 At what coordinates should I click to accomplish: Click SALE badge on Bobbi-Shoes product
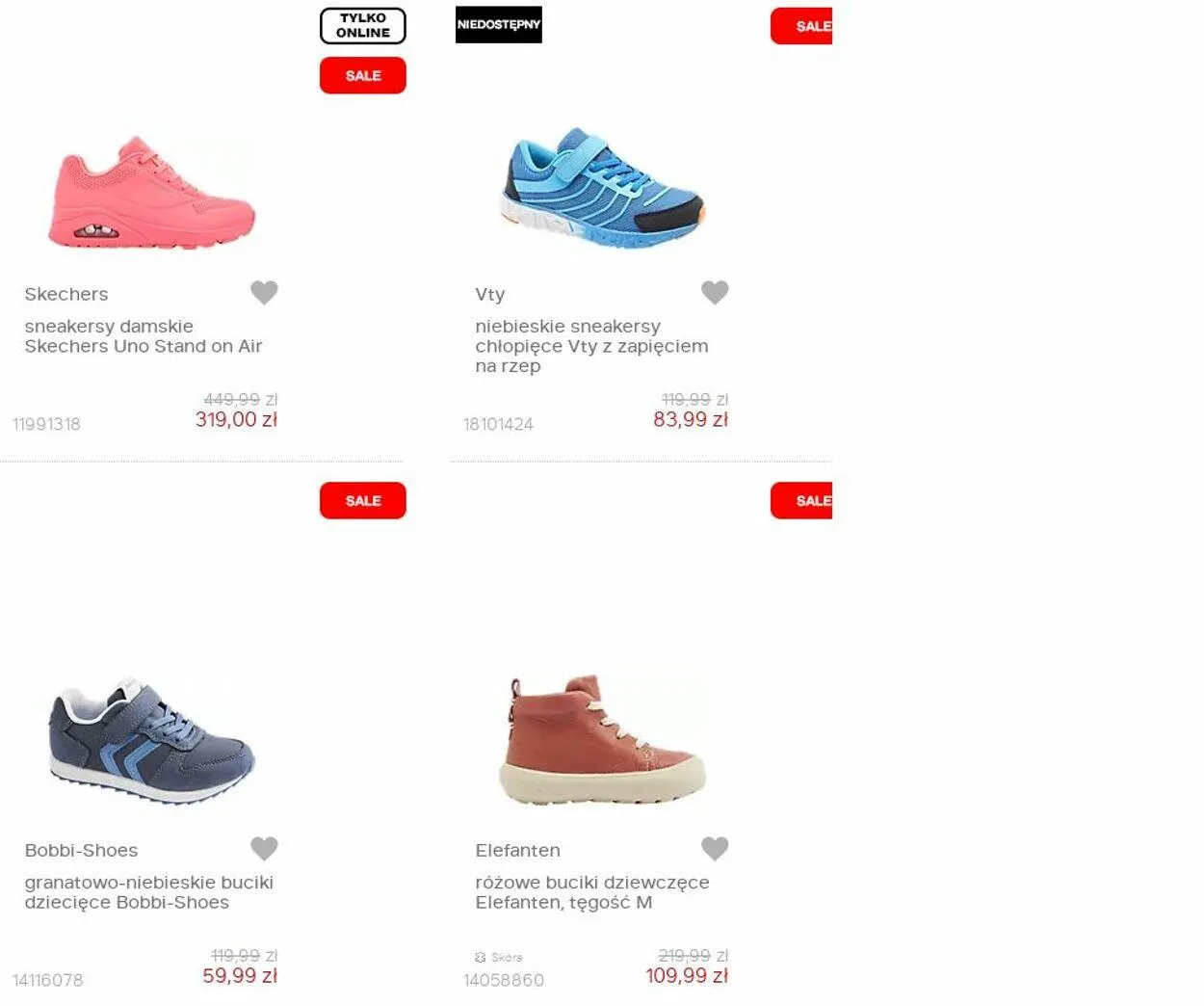[363, 501]
